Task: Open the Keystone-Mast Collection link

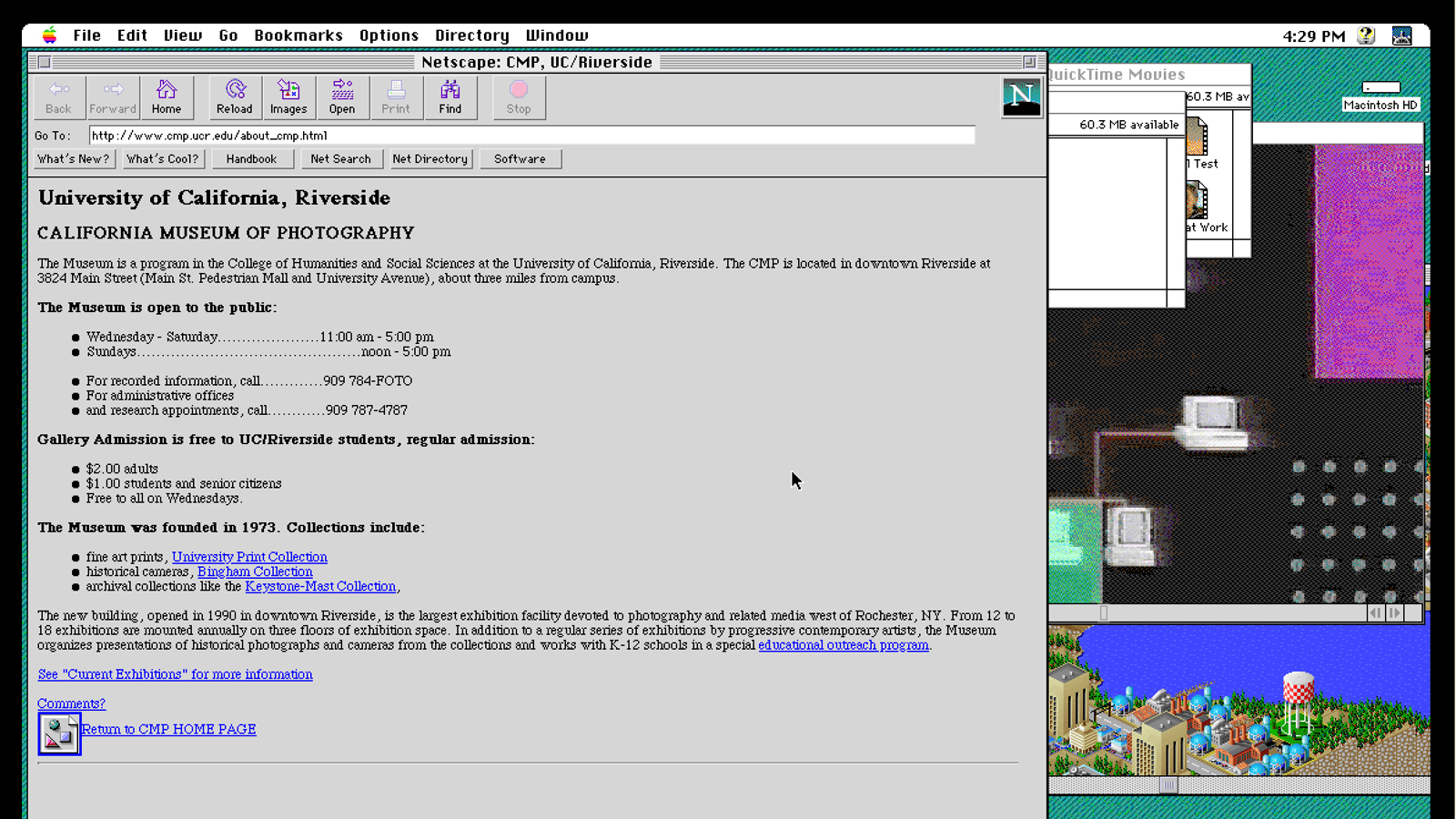Action: point(320,586)
